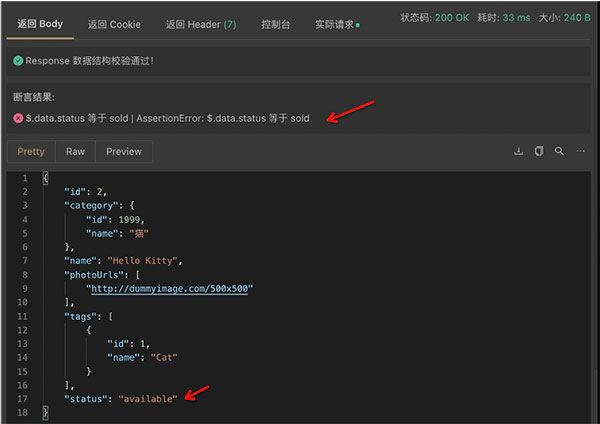
Task: Open the 返回 Cookie tab
Action: (114, 24)
